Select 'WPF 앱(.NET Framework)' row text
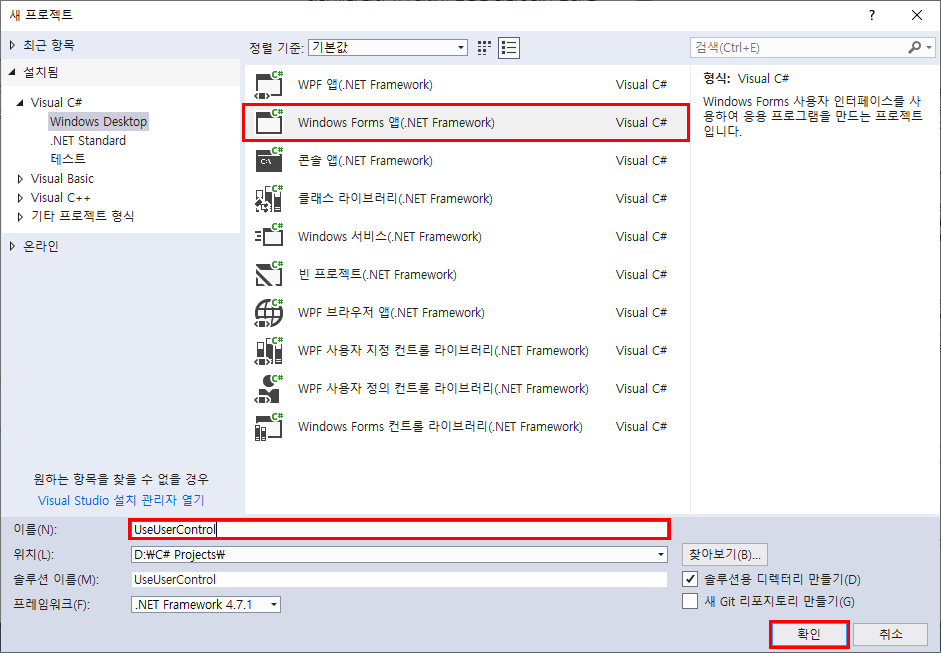Screen dimensions: 941x653 click(x=365, y=85)
